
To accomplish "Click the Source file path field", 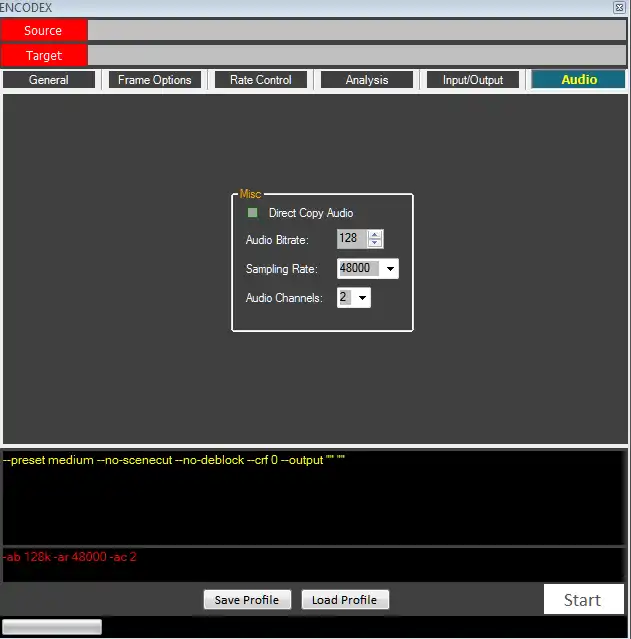I will click(x=357, y=31).
